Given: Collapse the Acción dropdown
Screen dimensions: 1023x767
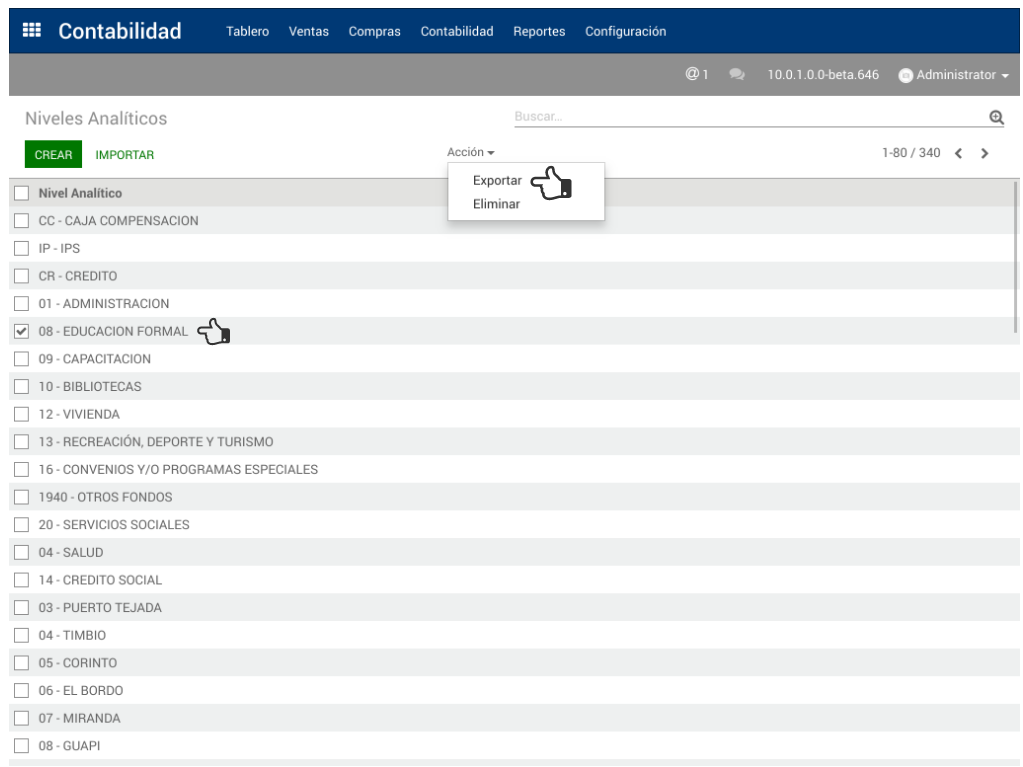Looking at the screenshot, I should pyautogui.click(x=470, y=153).
